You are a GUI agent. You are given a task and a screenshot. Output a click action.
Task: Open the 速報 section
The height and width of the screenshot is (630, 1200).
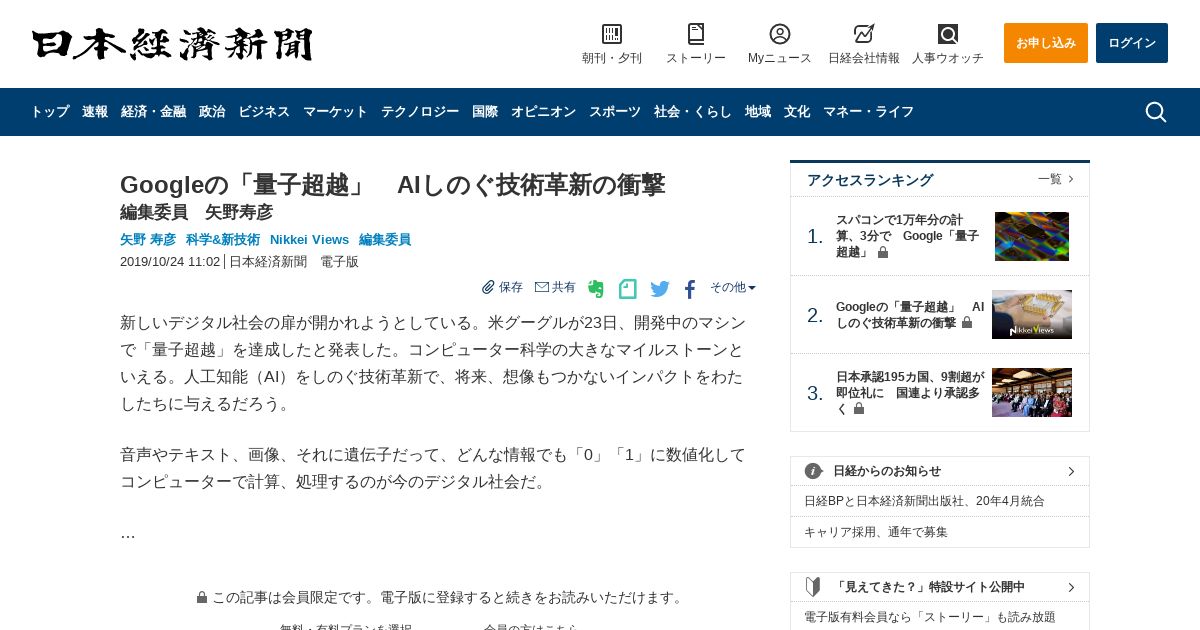click(x=95, y=112)
